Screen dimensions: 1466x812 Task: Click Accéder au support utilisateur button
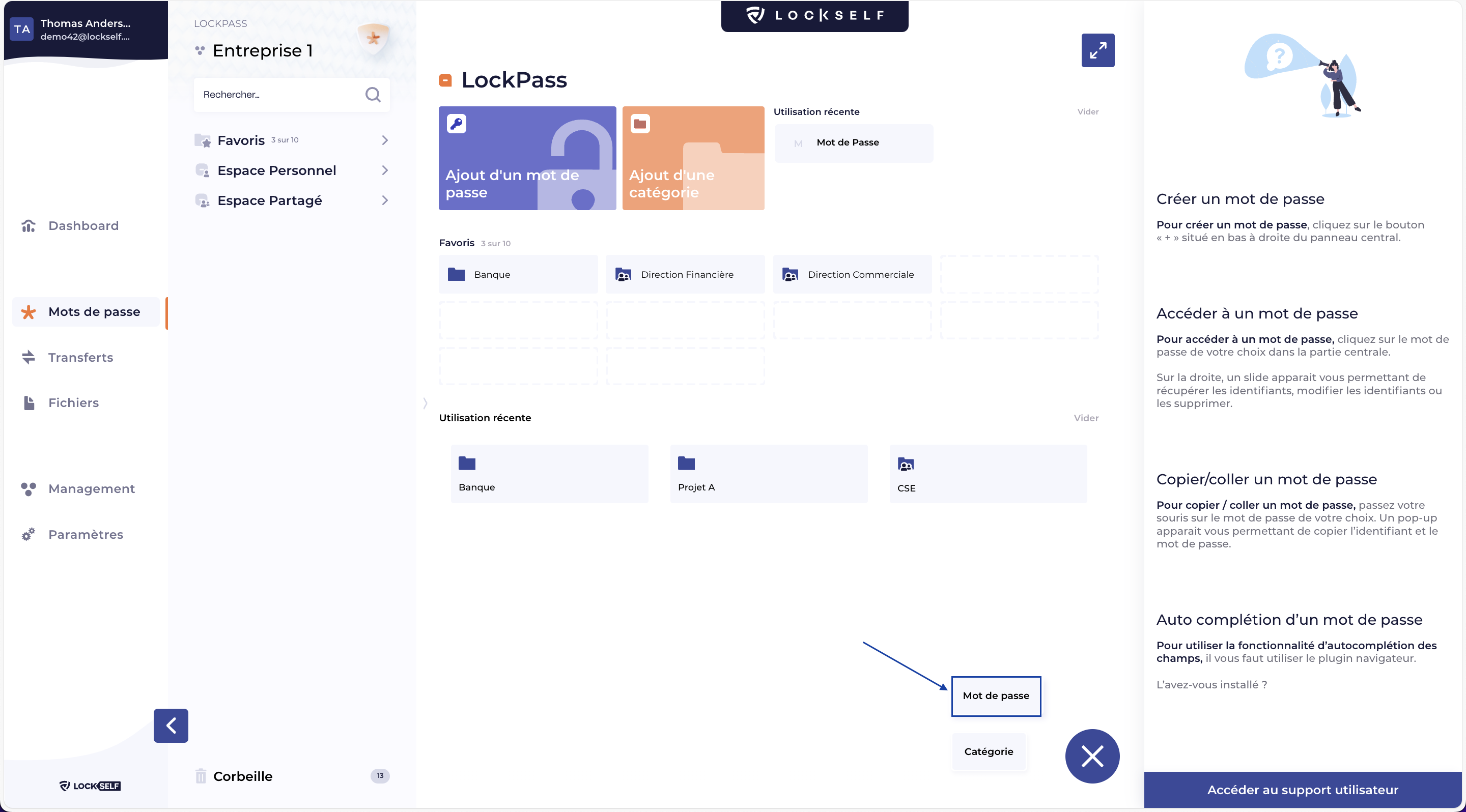(1302, 789)
